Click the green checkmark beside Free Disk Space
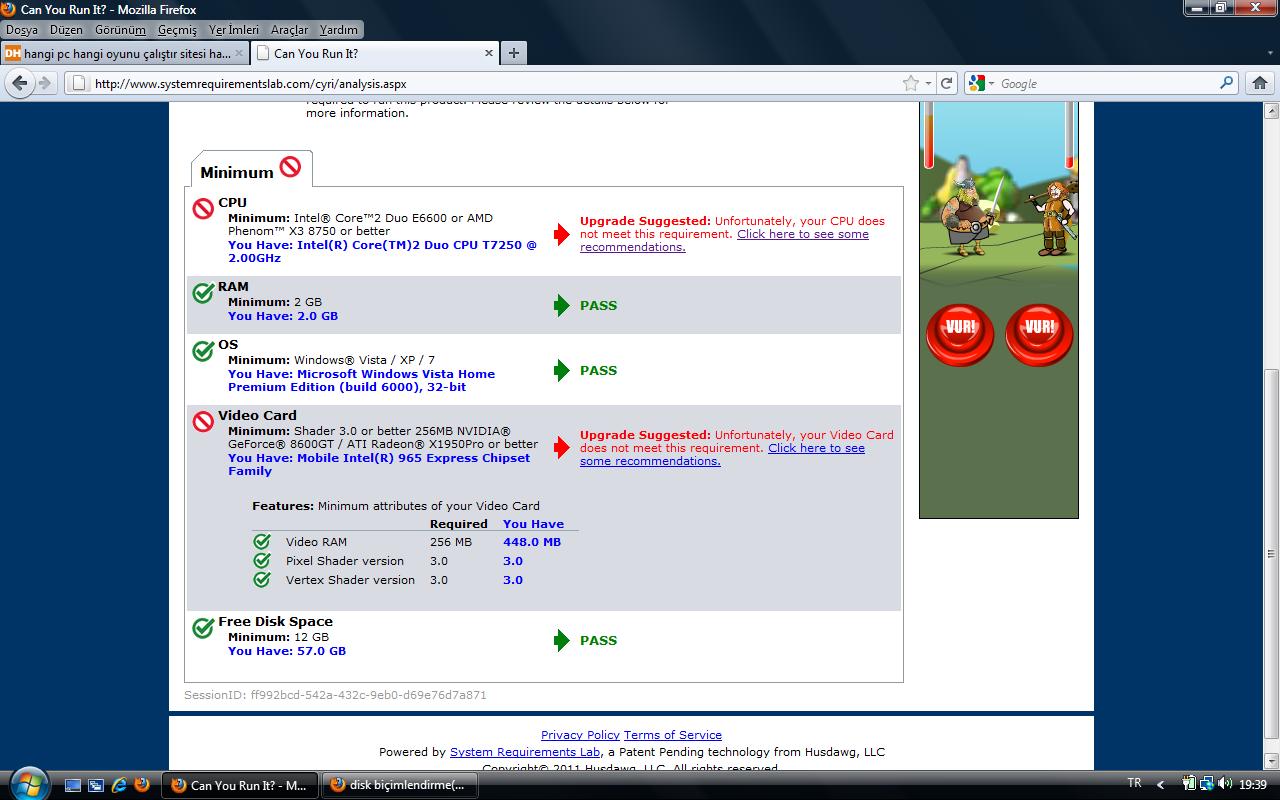 tap(203, 627)
